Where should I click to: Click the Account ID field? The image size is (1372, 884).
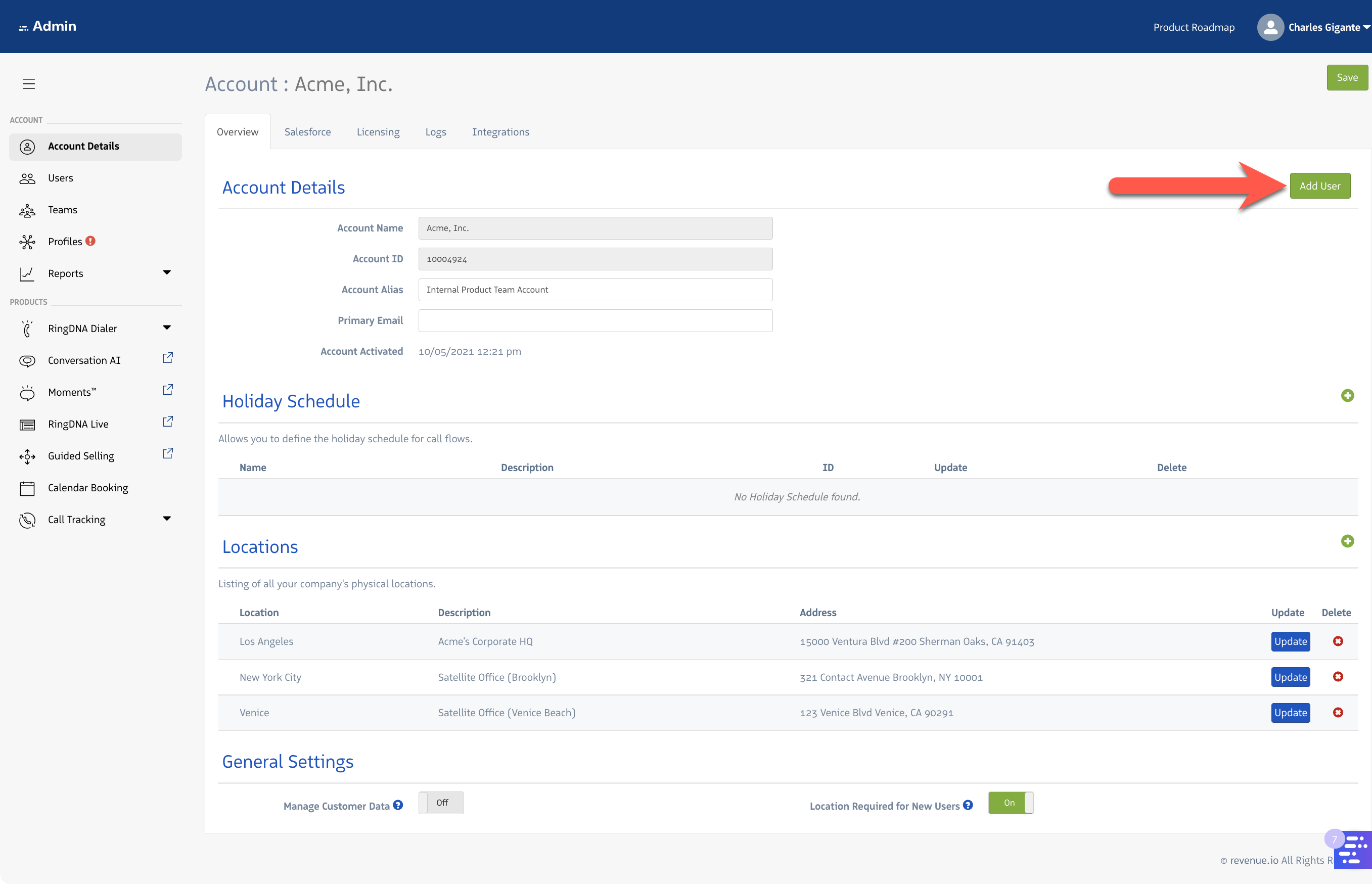pyautogui.click(x=596, y=259)
